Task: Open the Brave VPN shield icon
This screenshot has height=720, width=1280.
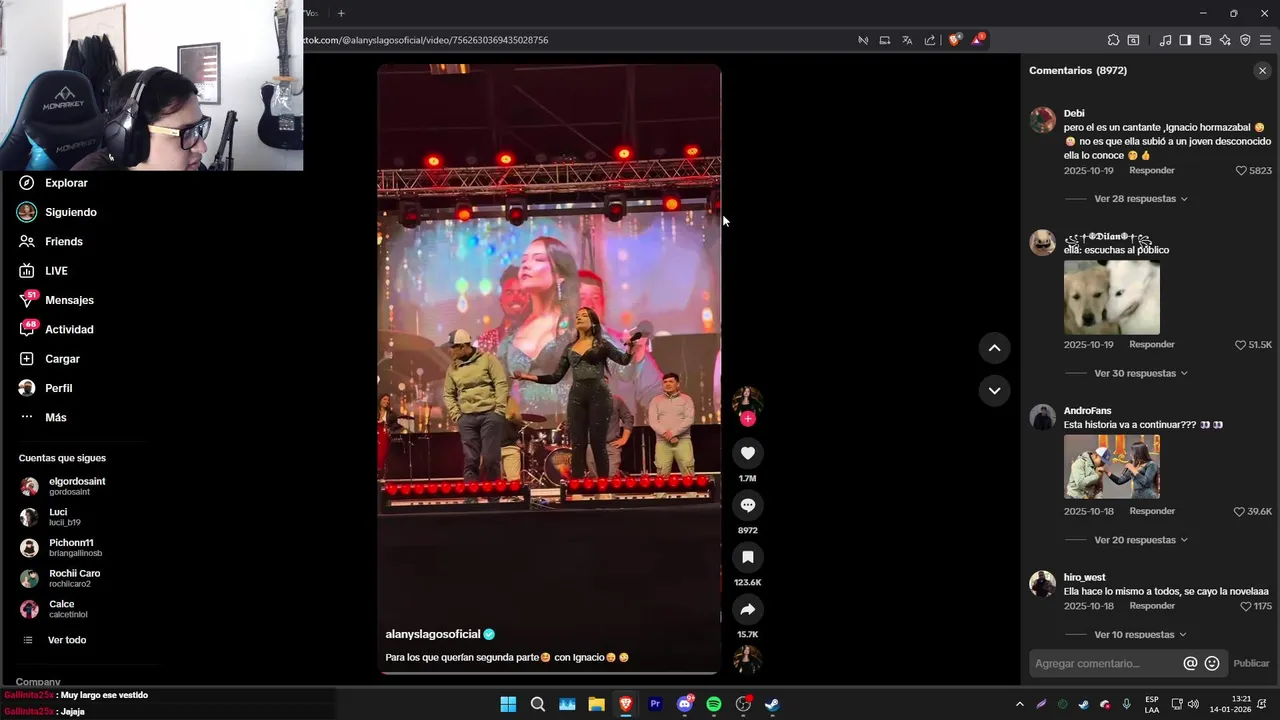Action: pyautogui.click(x=1245, y=40)
